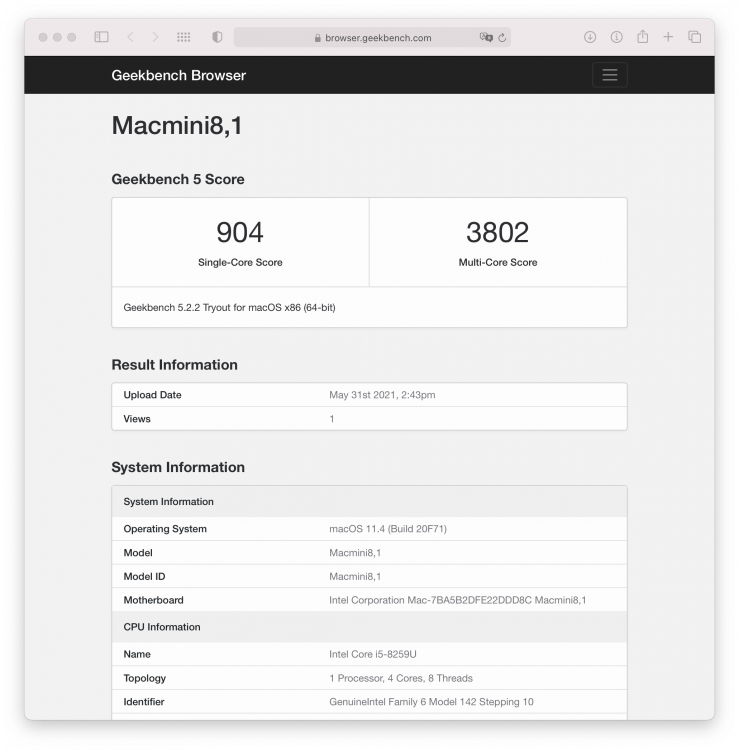Click the Views count value 1
Viewport: 739px width, 750px height.
point(331,419)
